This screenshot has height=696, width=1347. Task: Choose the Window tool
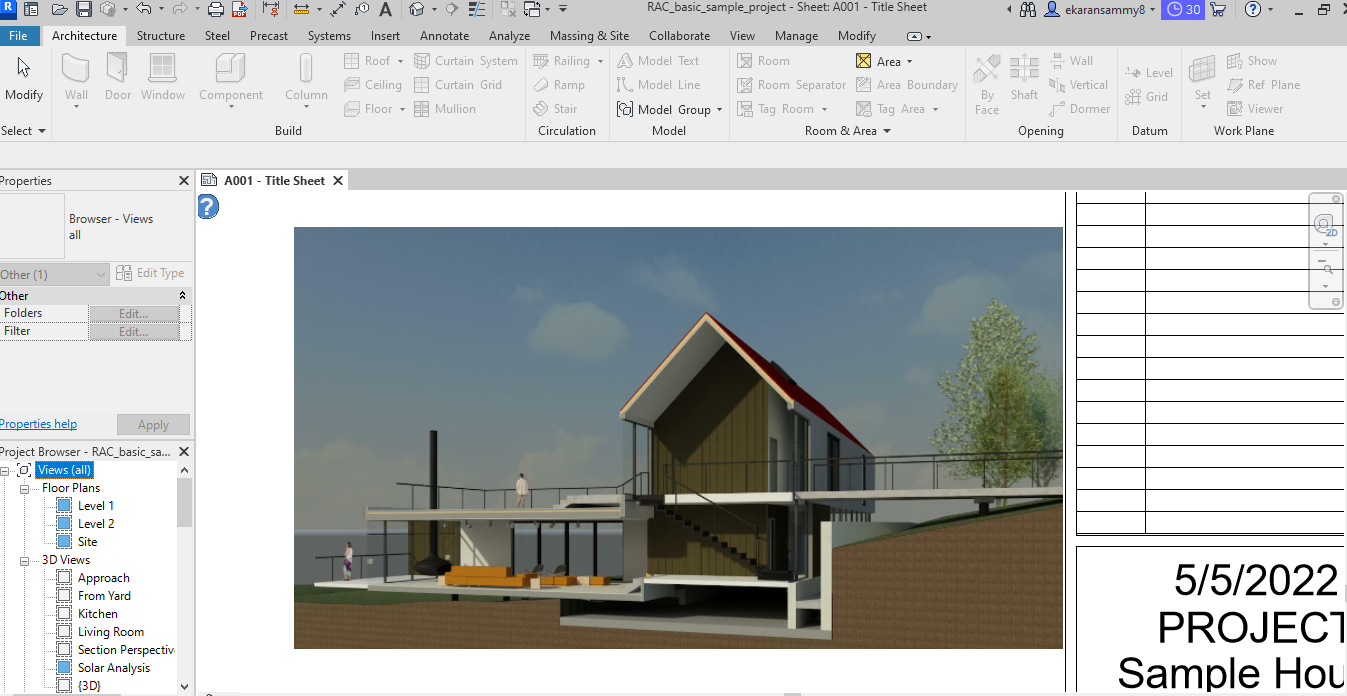pyautogui.click(x=163, y=78)
